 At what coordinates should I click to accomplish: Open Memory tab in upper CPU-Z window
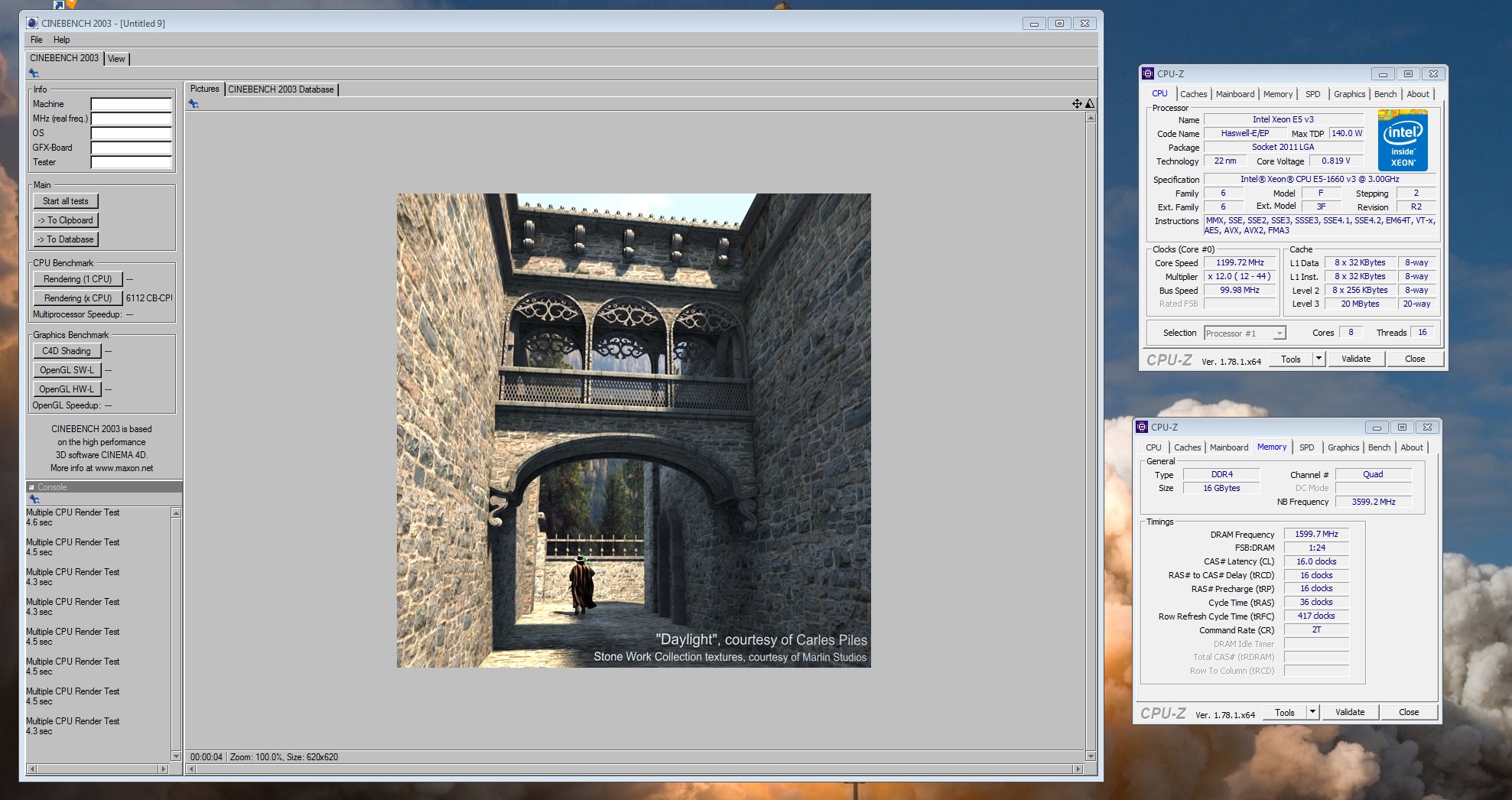pos(1278,94)
